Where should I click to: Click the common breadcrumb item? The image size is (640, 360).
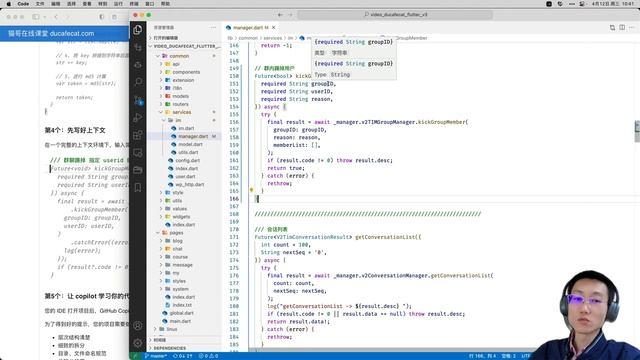coord(248,38)
